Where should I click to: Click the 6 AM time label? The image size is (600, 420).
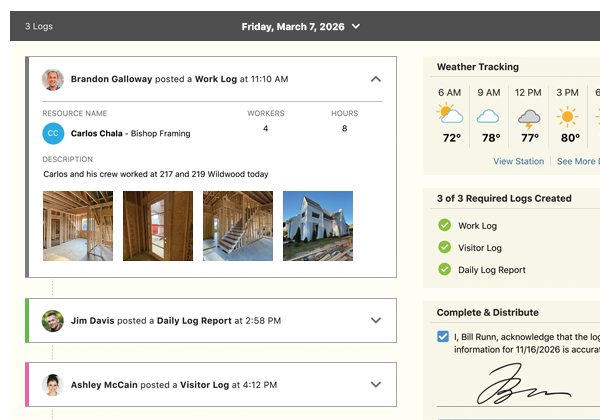(449, 93)
